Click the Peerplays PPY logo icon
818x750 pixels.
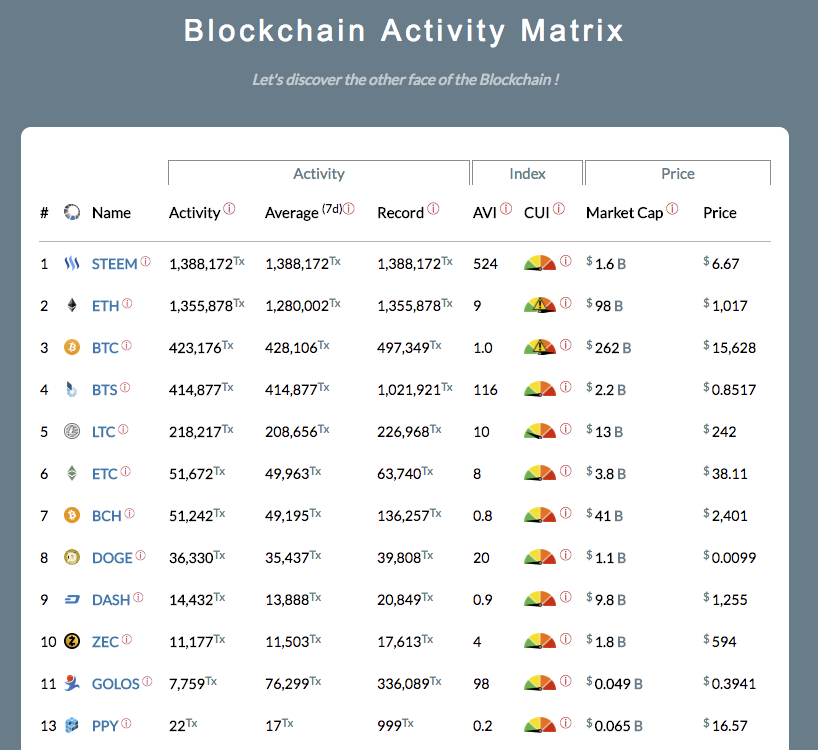(x=72, y=725)
